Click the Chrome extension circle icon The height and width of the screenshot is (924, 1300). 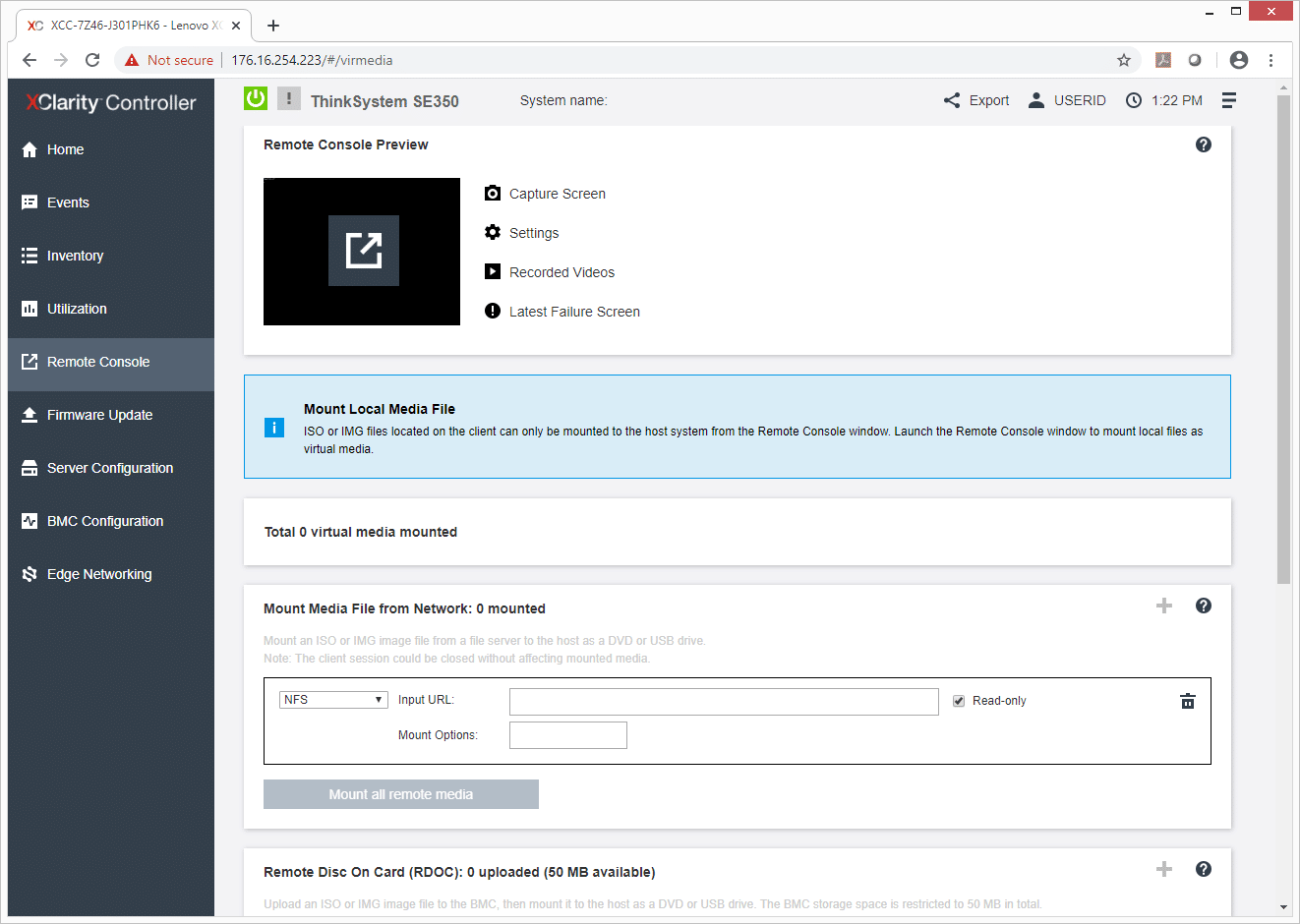1195,60
